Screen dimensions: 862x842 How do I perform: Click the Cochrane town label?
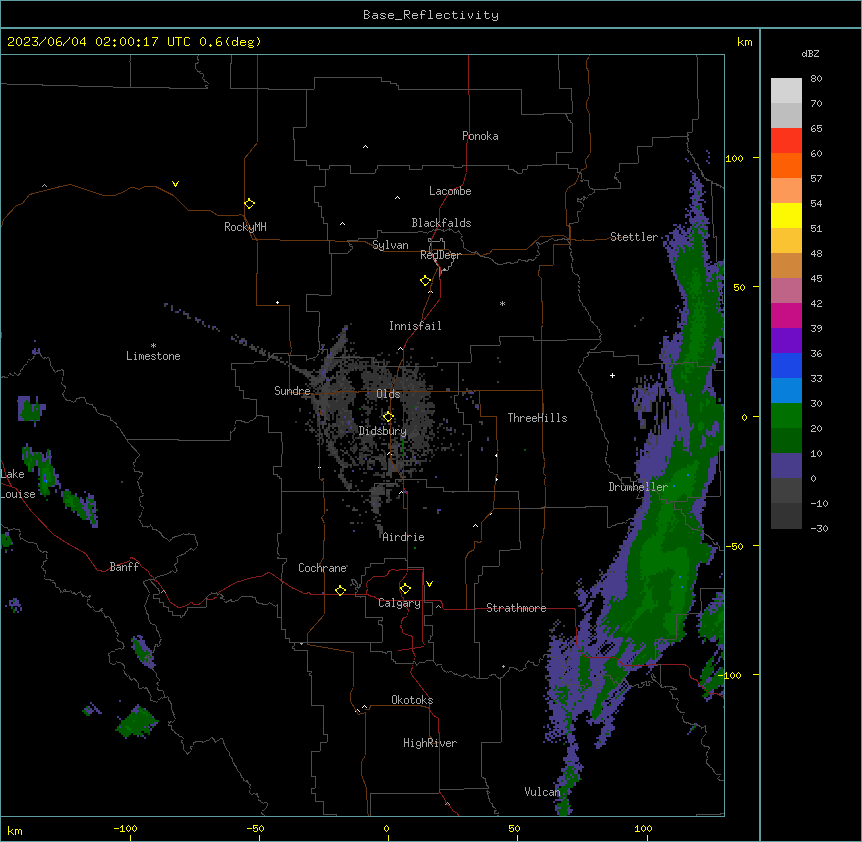(x=322, y=568)
